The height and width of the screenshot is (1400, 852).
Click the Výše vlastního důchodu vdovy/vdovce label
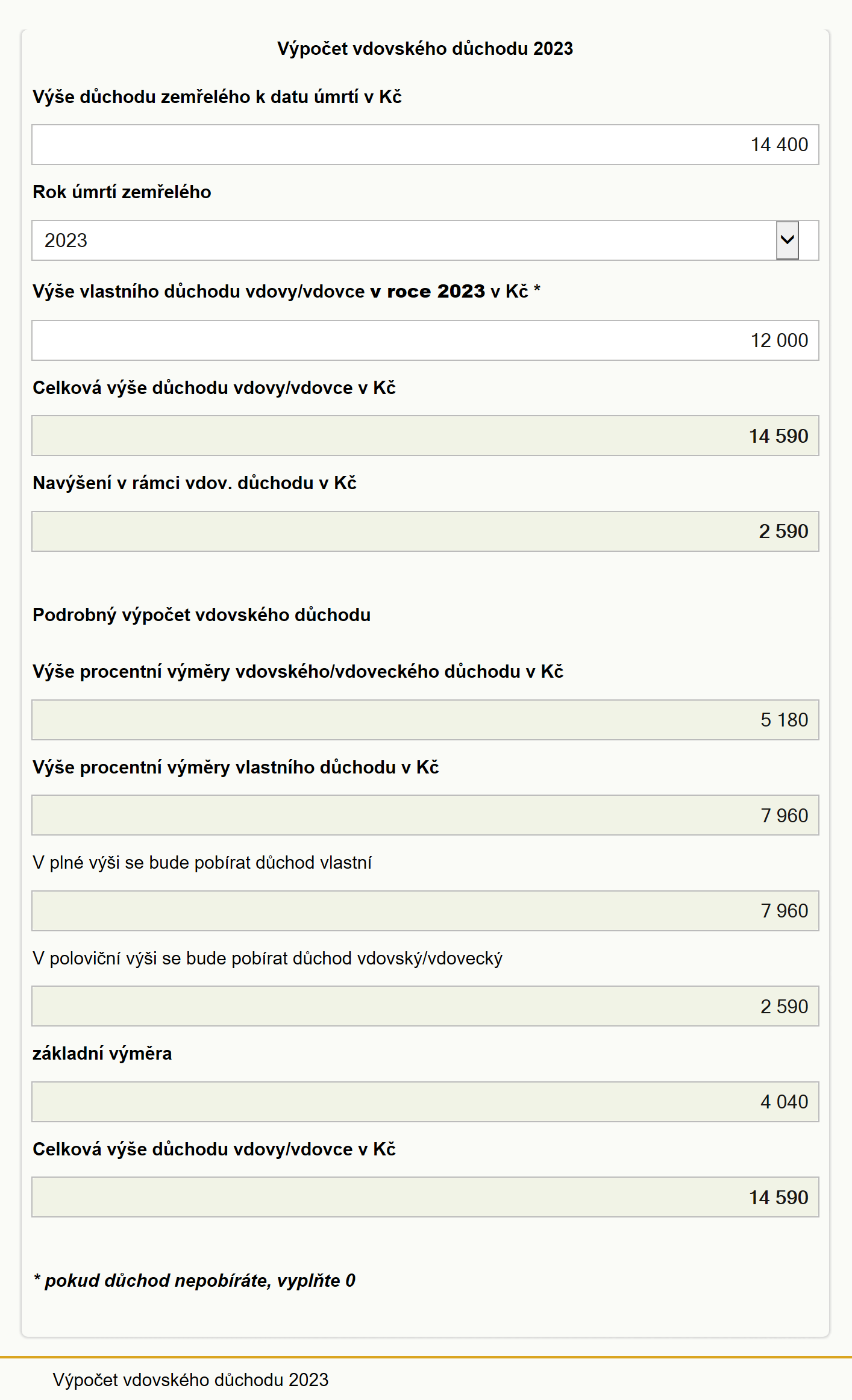coord(287,292)
